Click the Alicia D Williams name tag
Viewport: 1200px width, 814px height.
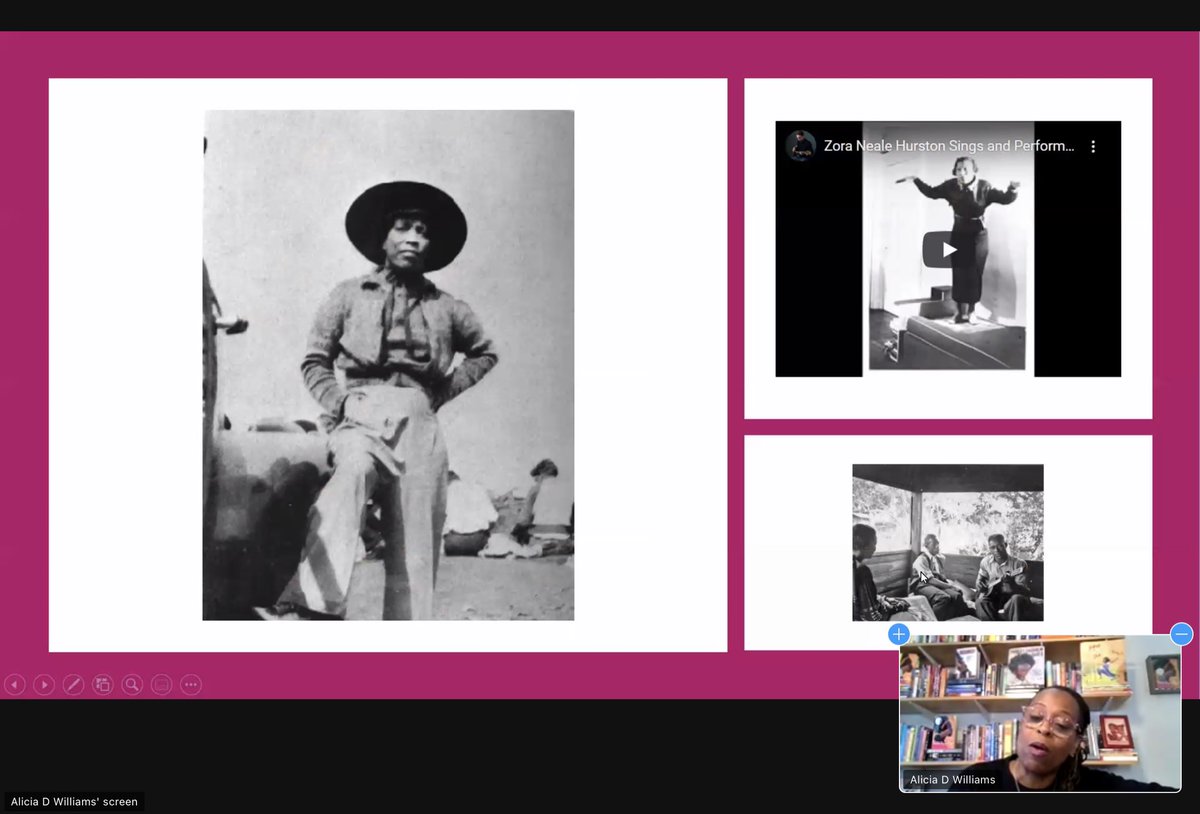[x=952, y=780]
